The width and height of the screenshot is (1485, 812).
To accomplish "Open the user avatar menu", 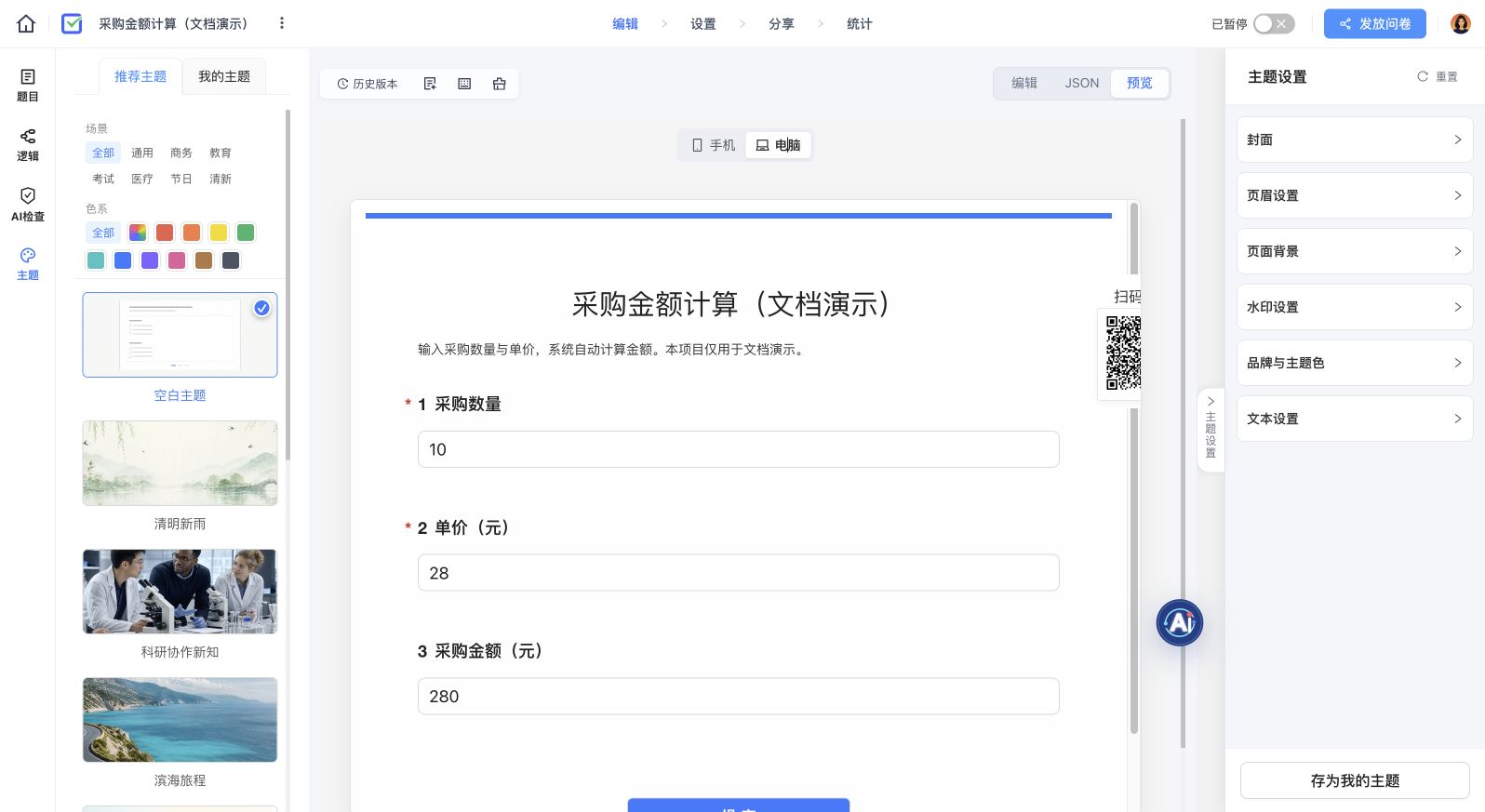I will click(x=1461, y=23).
